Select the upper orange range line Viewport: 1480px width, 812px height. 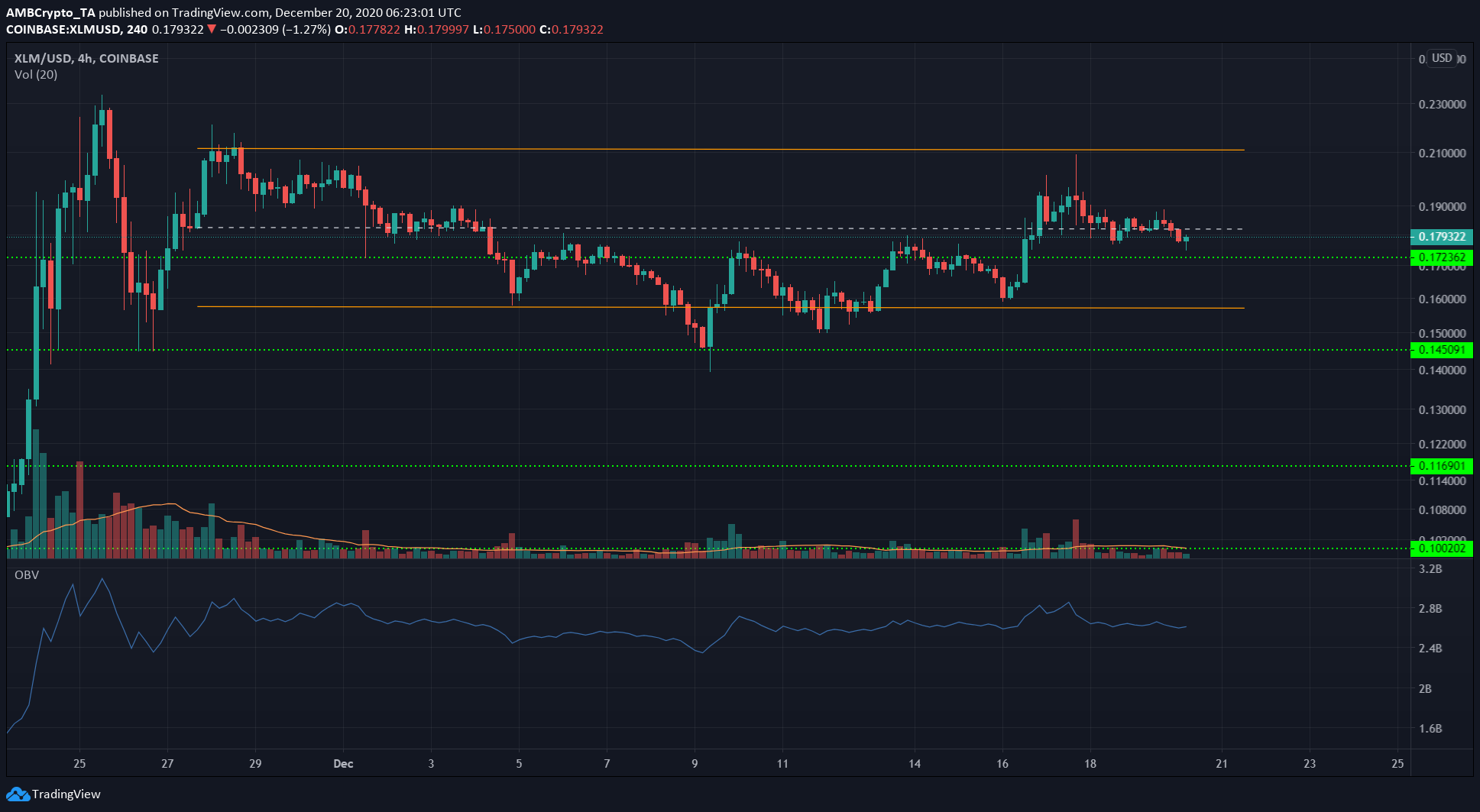click(x=721, y=149)
